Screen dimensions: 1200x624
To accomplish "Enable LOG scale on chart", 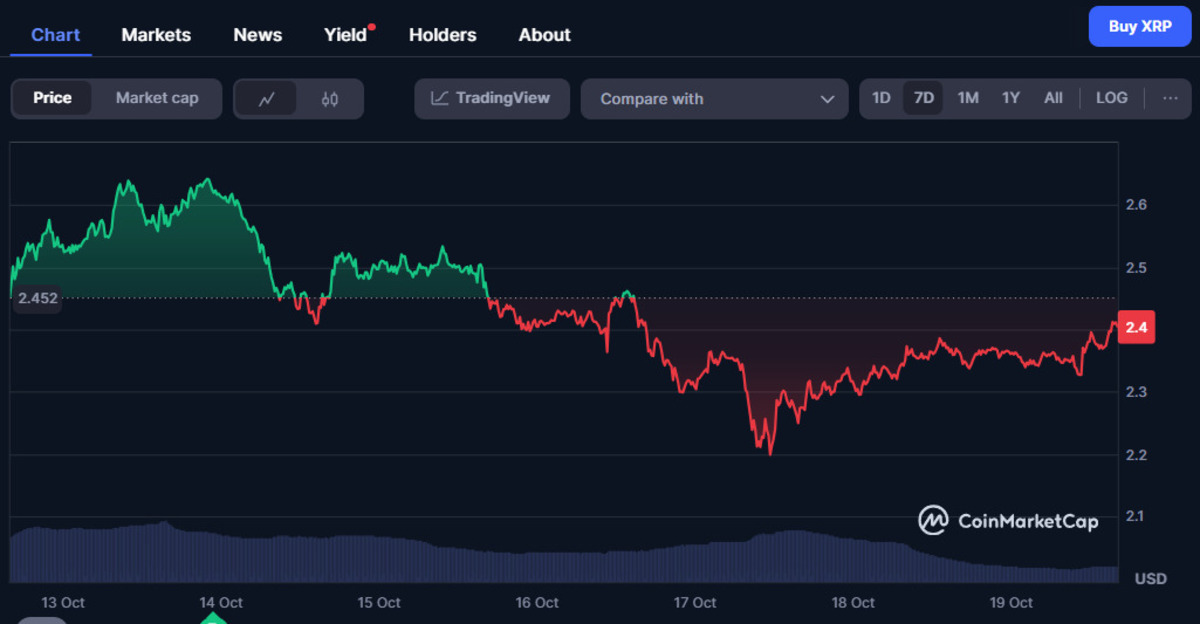I will click(x=1111, y=98).
